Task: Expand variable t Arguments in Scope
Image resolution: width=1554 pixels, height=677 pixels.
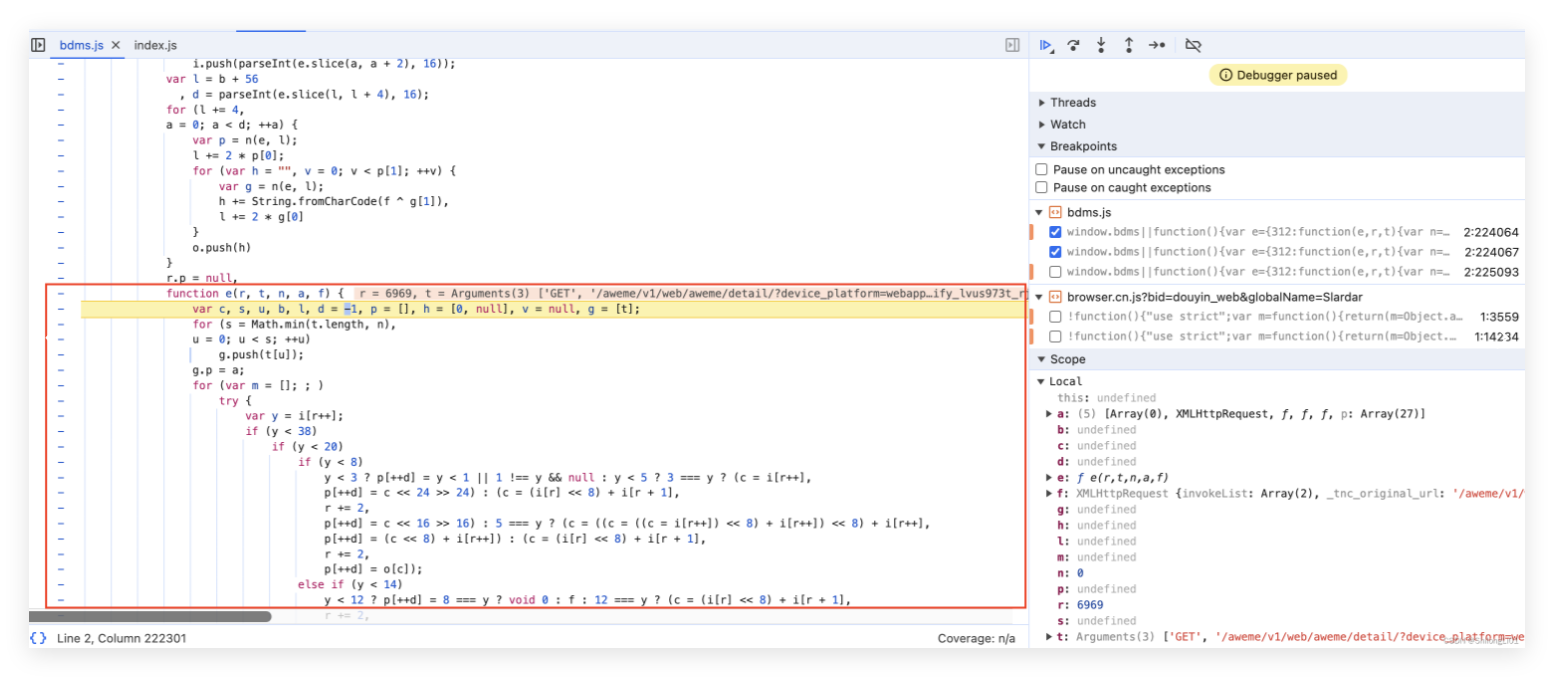Action: 1049,637
